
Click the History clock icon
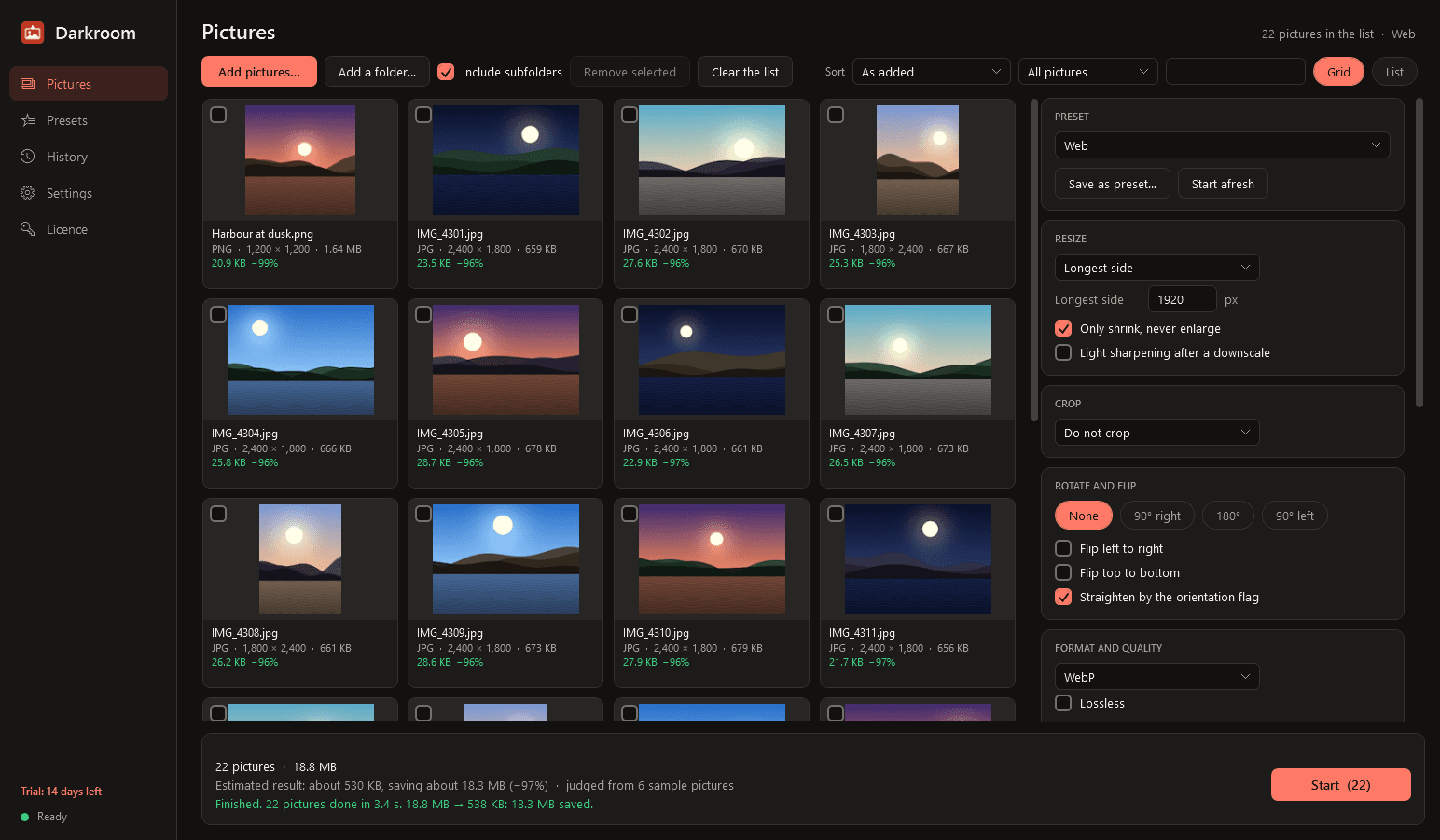(28, 157)
